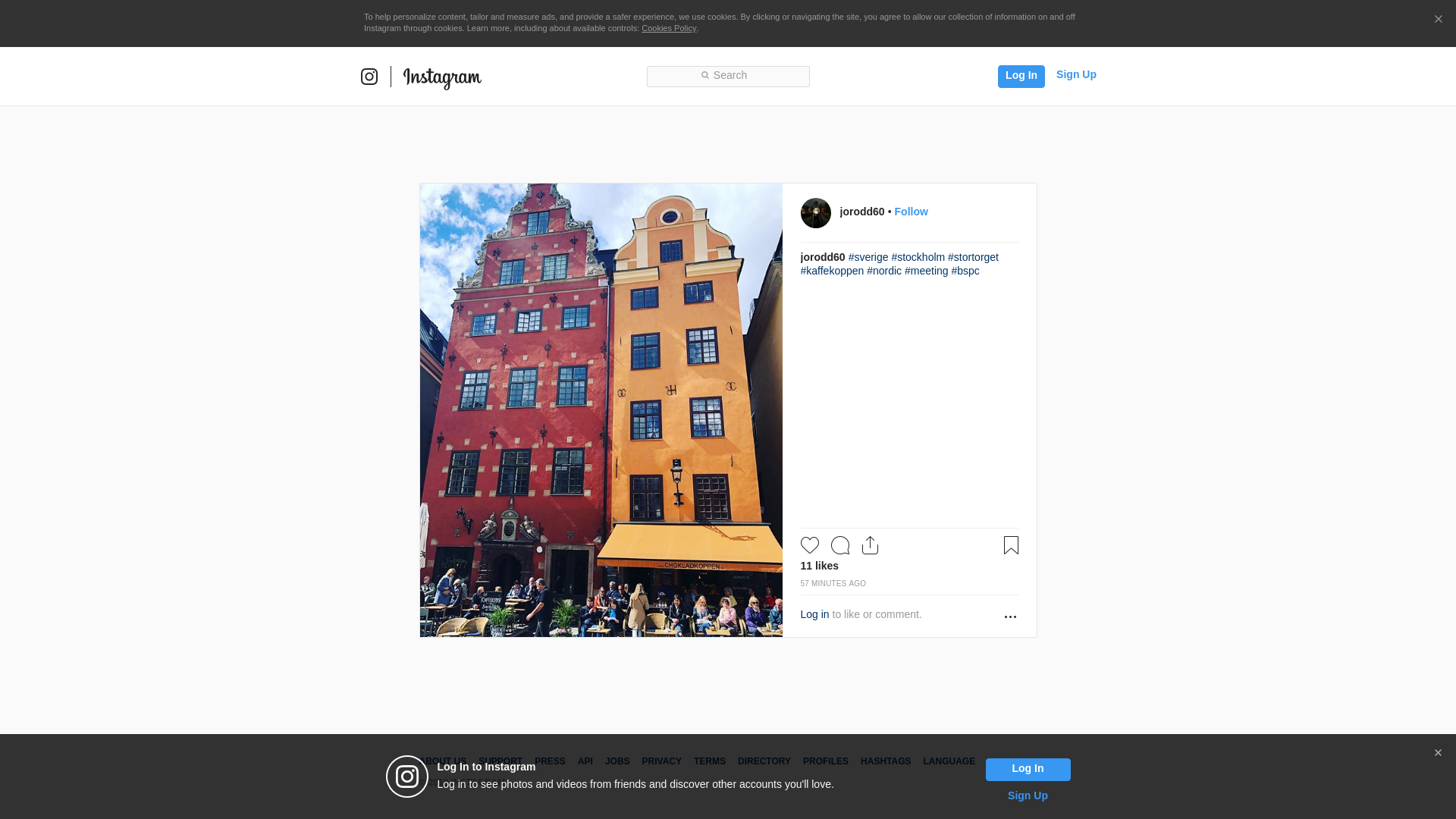Viewport: 1456px width, 819px height.
Task: Save post with bookmark icon
Action: (1011, 545)
